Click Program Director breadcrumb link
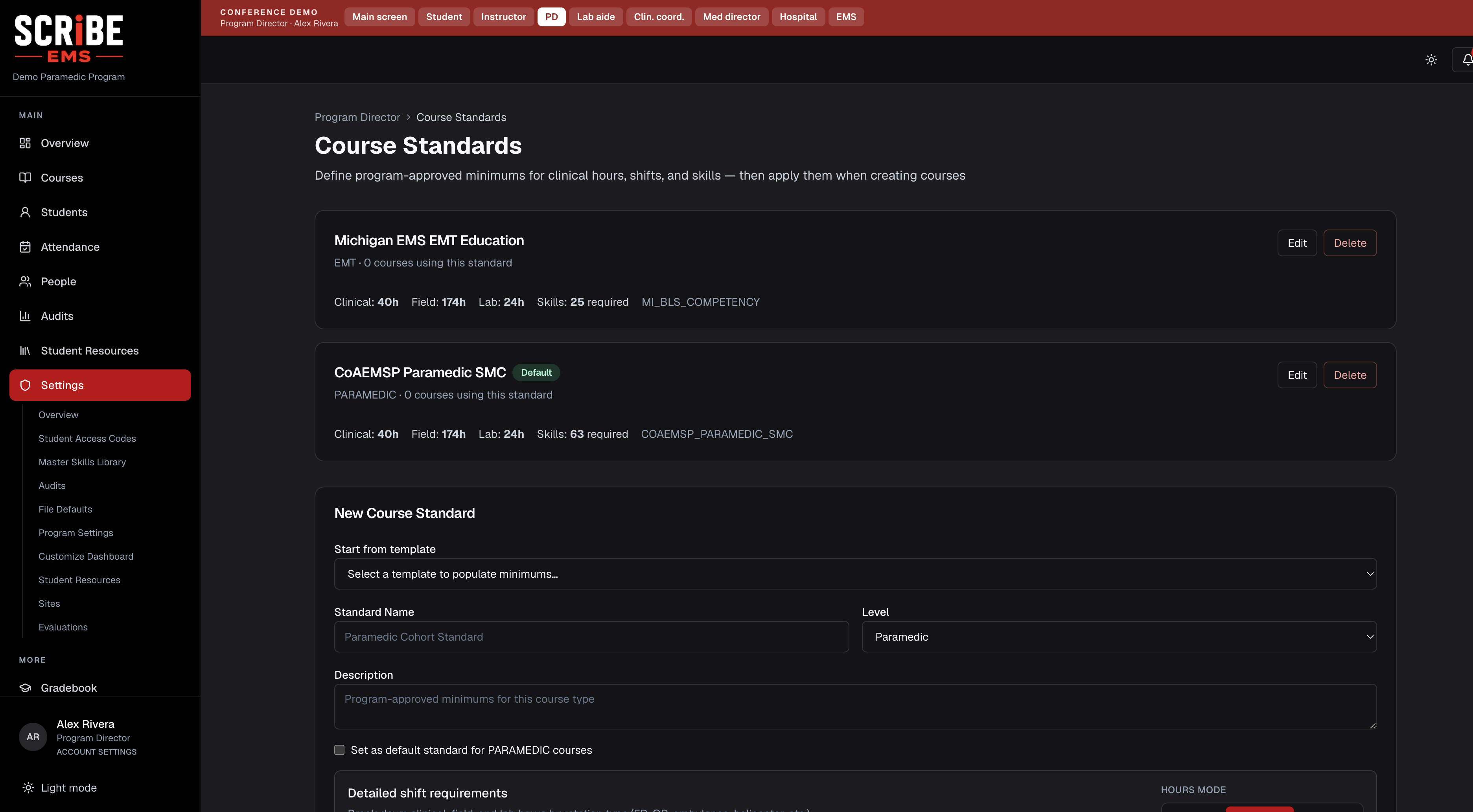This screenshot has width=1473, height=812. click(x=357, y=117)
